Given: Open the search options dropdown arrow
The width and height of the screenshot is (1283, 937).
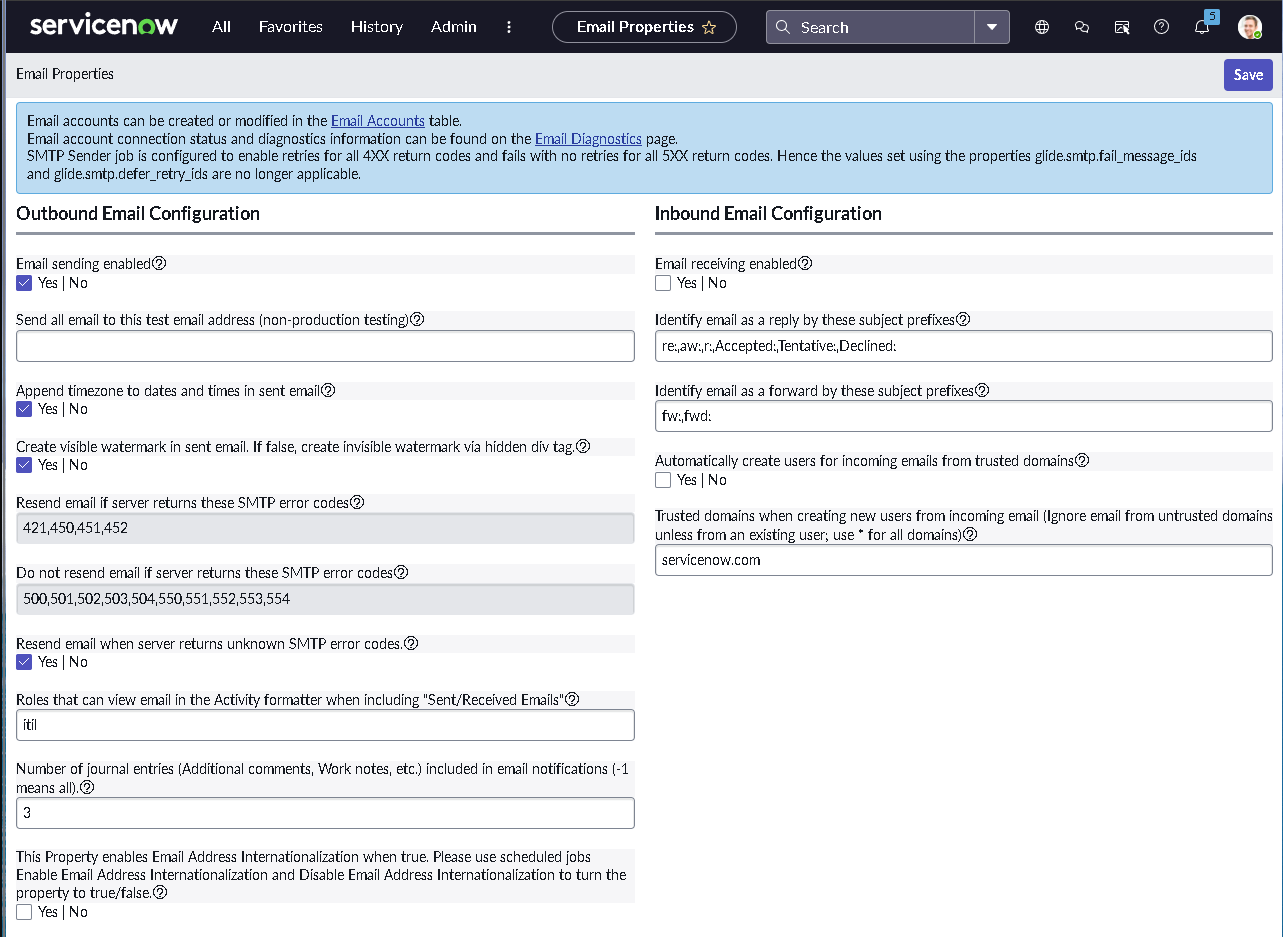Looking at the screenshot, I should pyautogui.click(x=991, y=27).
